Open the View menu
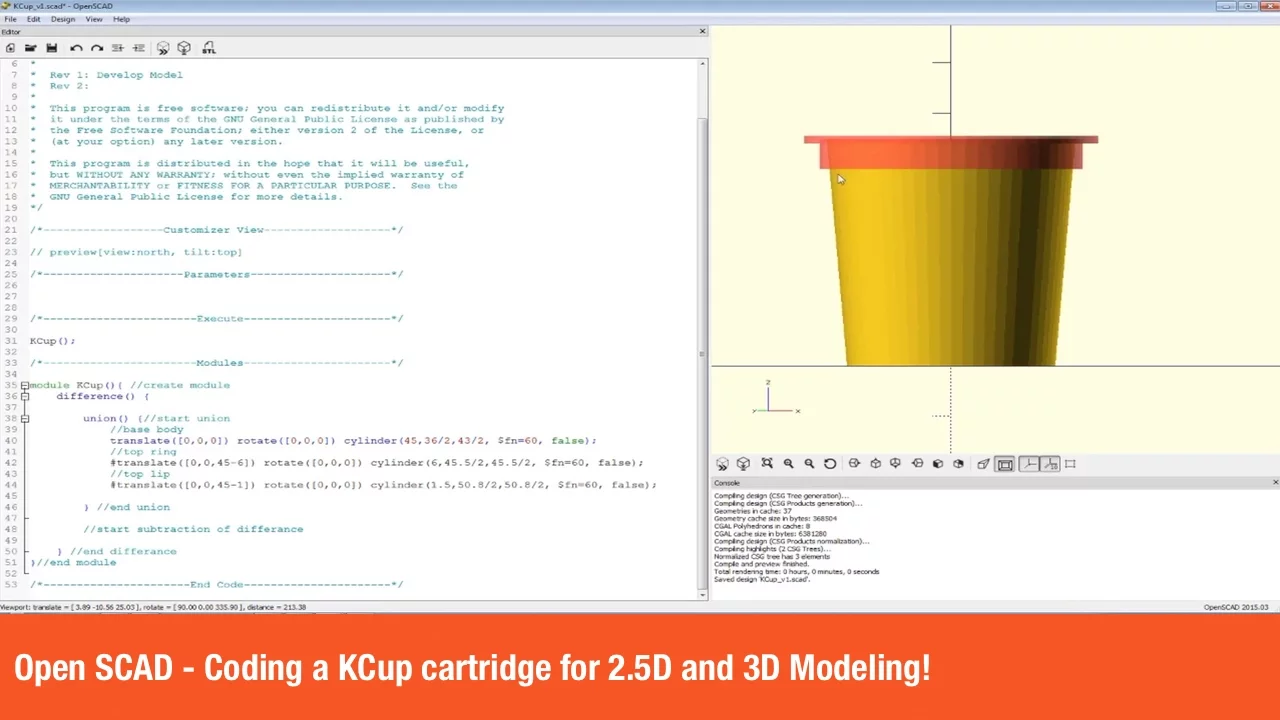This screenshot has height=720, width=1280. 94,19
